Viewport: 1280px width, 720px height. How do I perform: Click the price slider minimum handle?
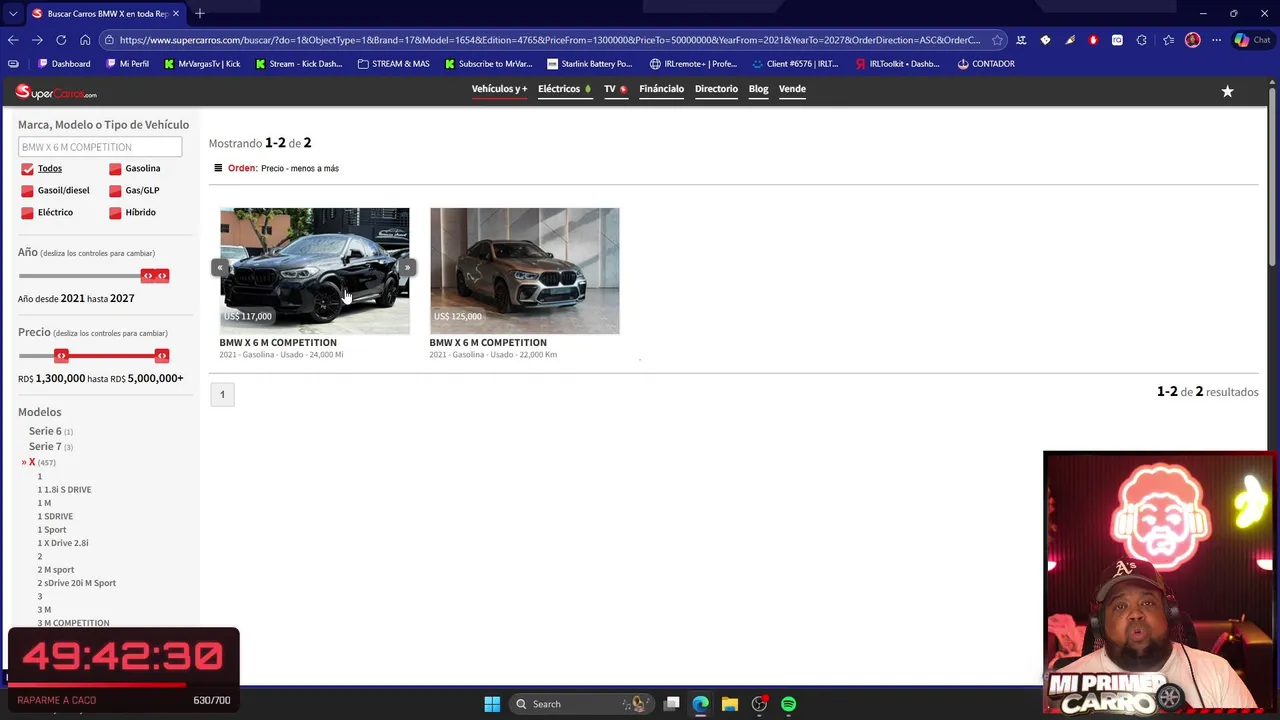coord(61,356)
